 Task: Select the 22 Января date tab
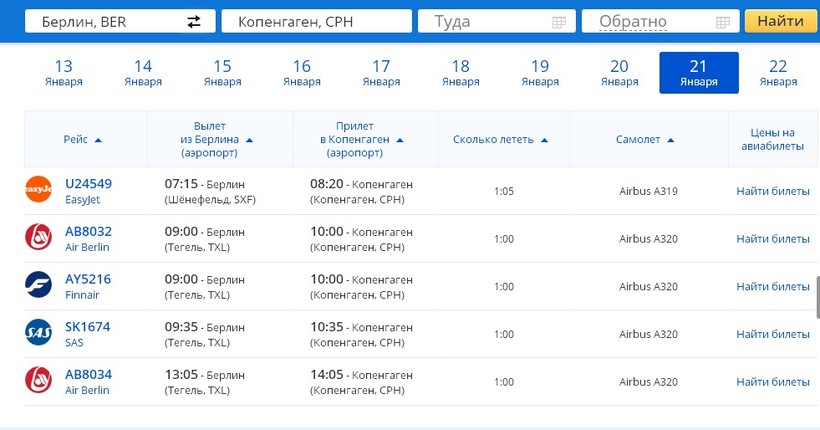(x=778, y=73)
